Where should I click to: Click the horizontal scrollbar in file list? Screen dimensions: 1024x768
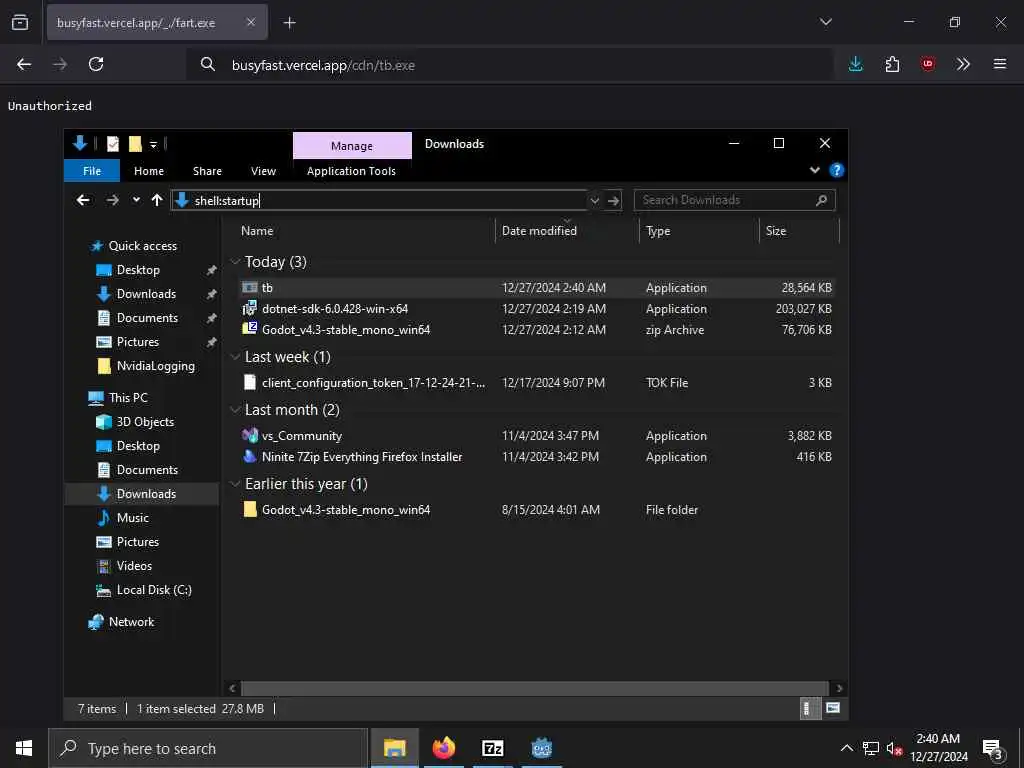534,688
